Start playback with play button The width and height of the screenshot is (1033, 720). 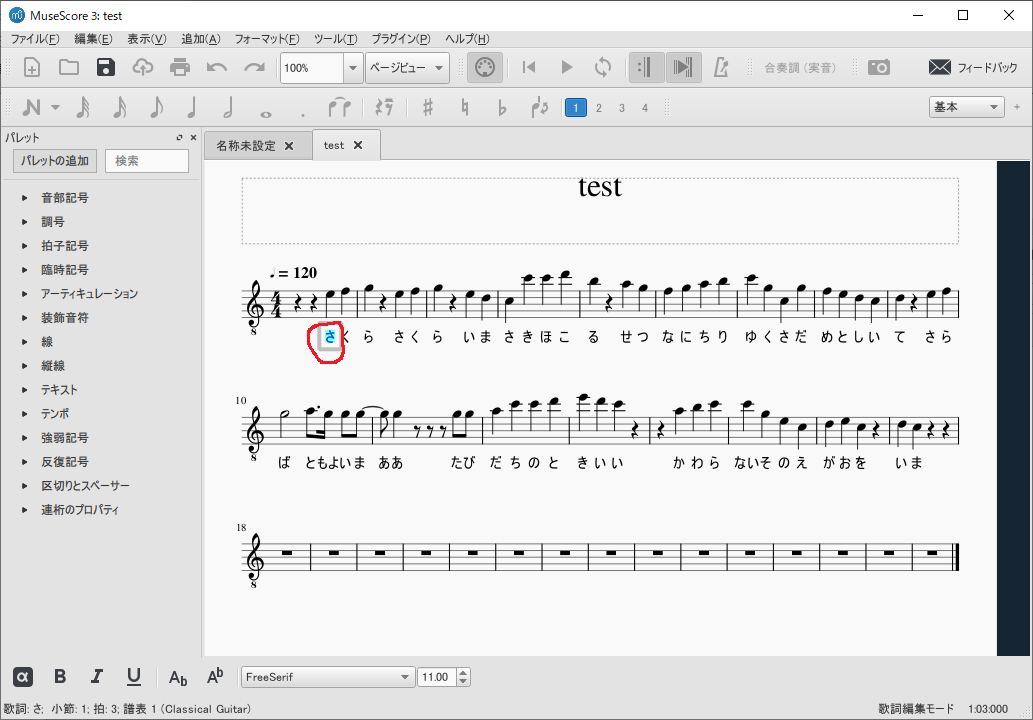pos(566,67)
